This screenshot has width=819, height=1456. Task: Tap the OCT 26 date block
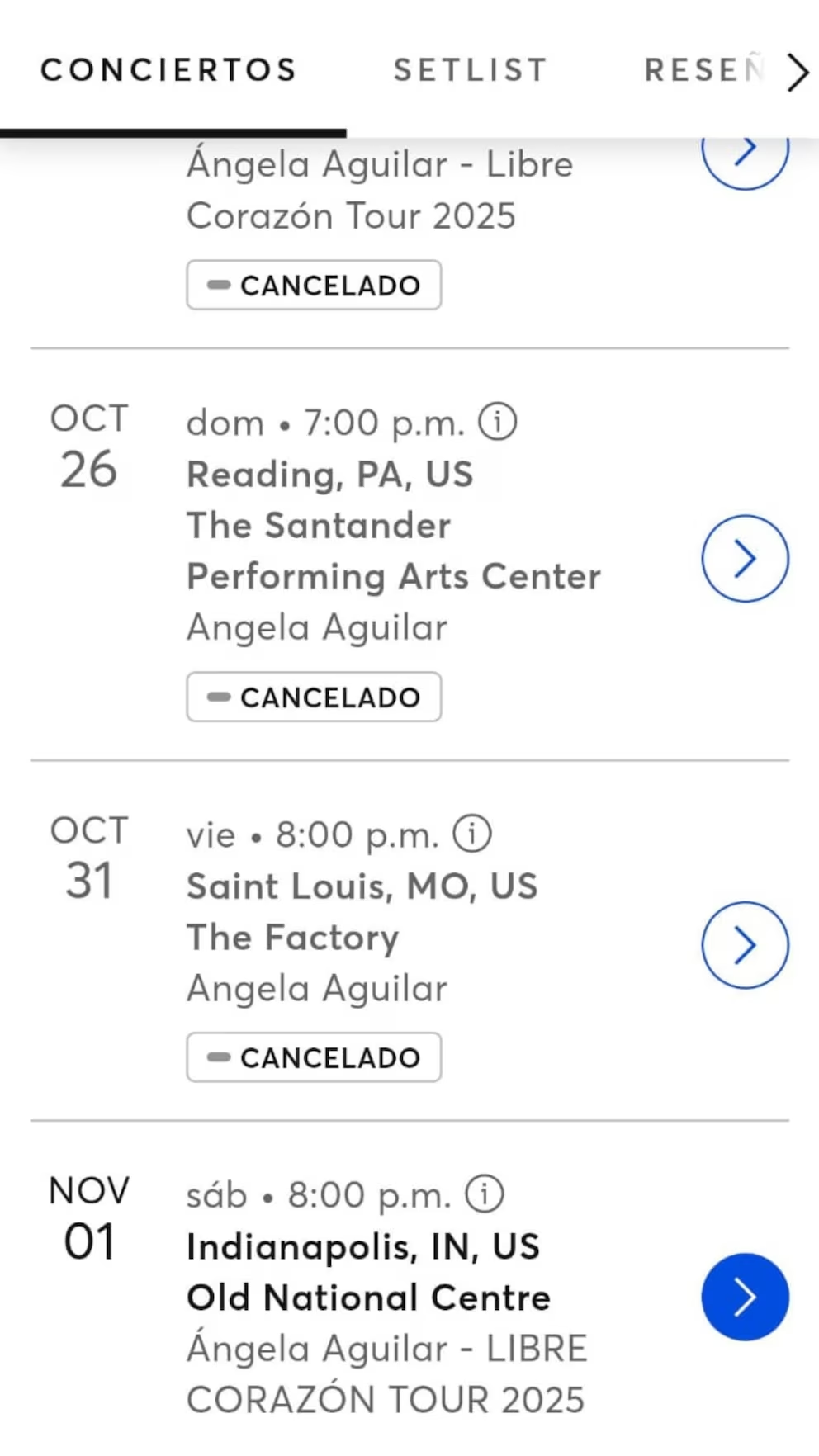coord(89,447)
